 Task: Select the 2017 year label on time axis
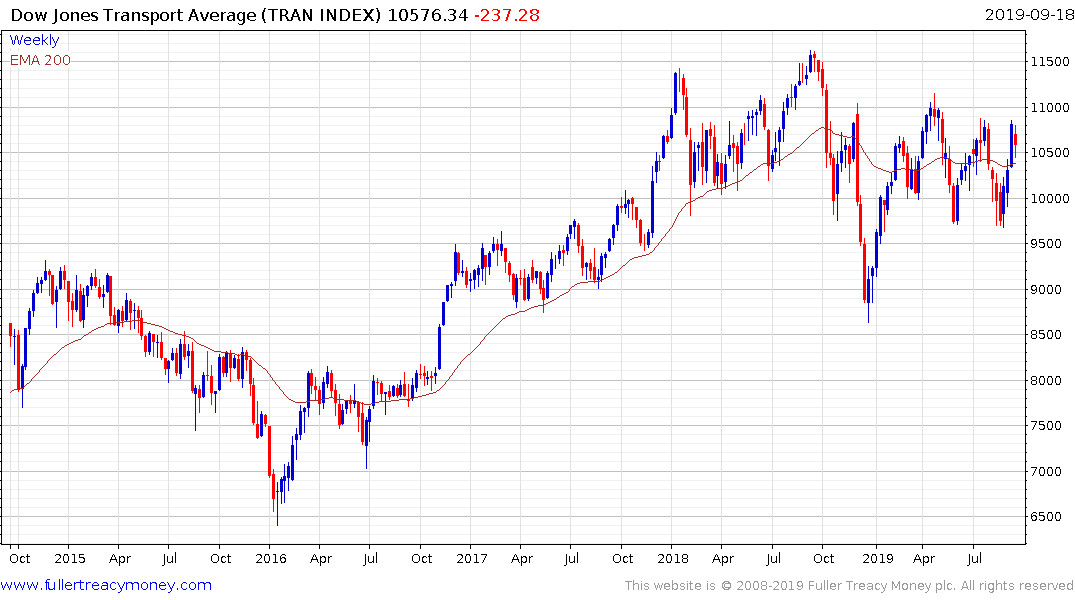(472, 558)
